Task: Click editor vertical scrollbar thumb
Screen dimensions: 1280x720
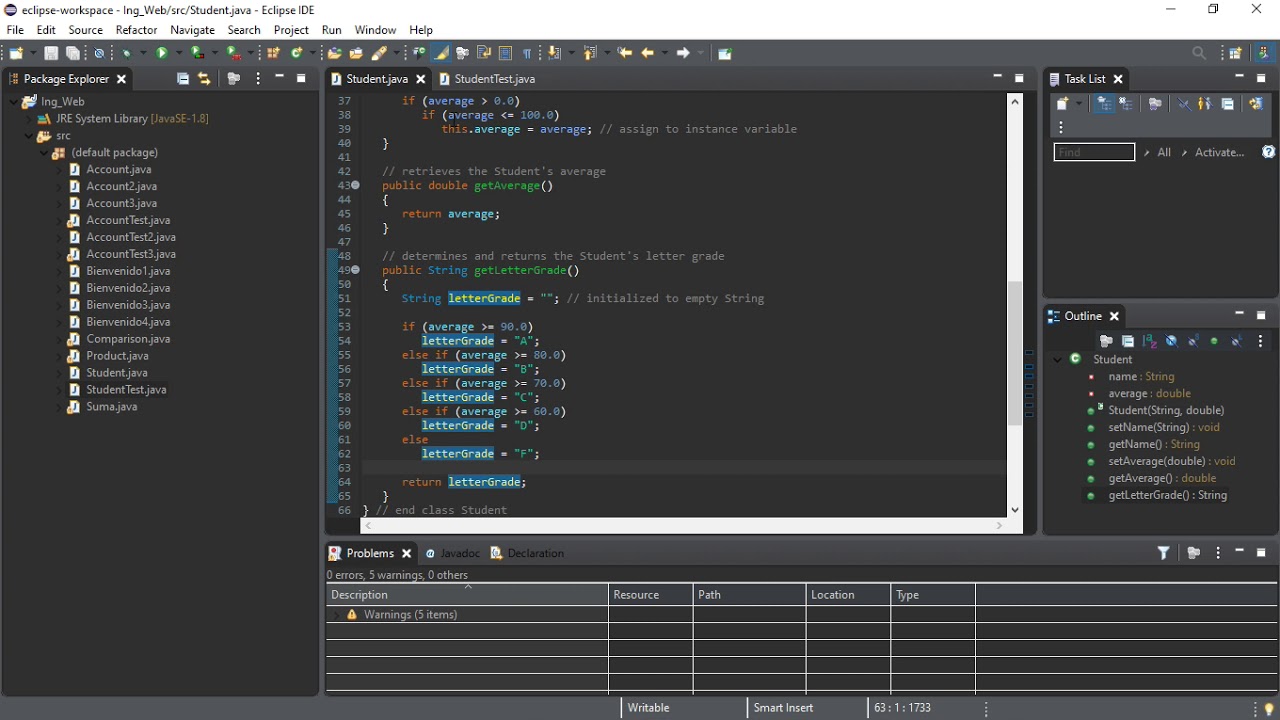Action: pos(1015,352)
